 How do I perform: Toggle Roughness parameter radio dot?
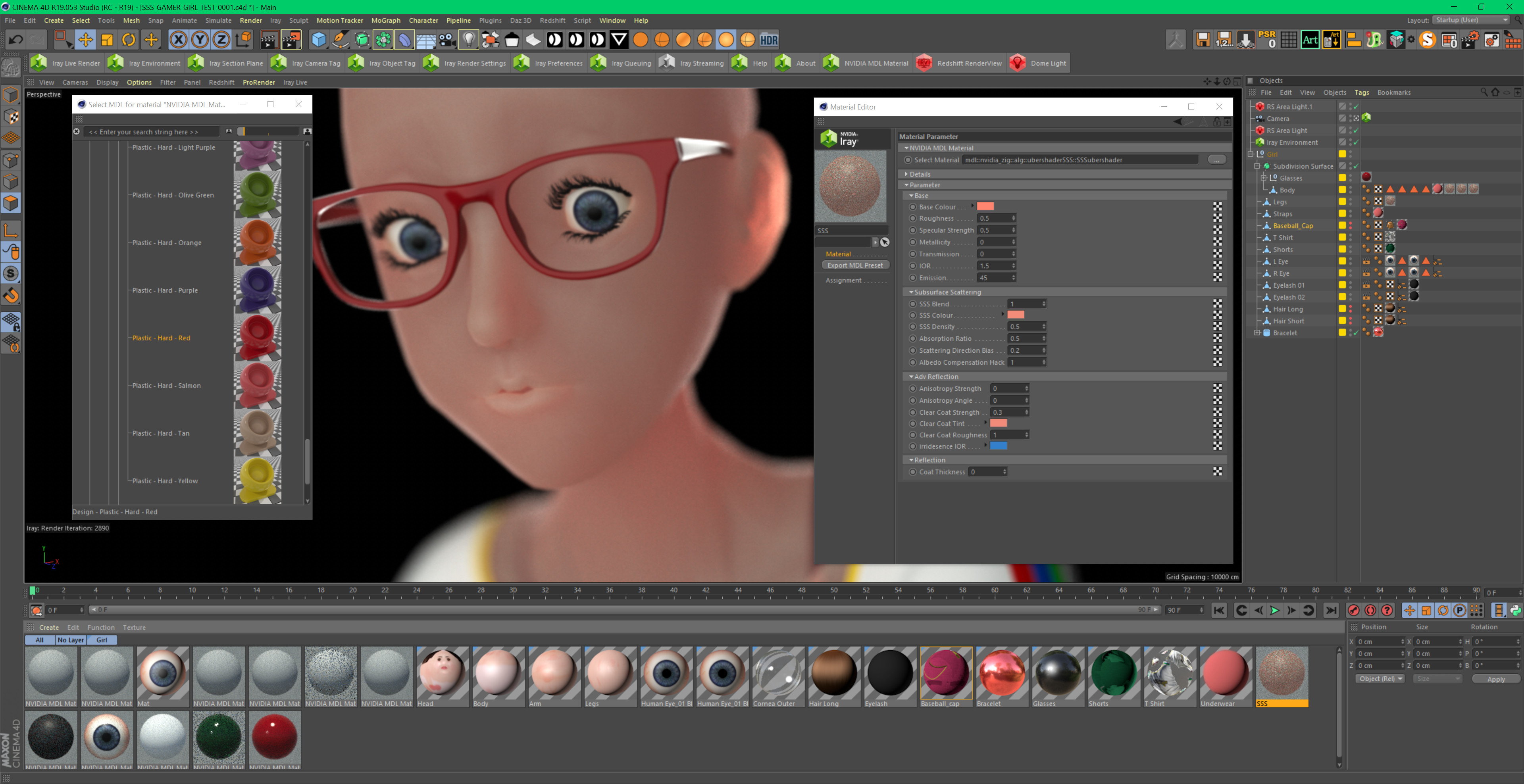[x=913, y=218]
